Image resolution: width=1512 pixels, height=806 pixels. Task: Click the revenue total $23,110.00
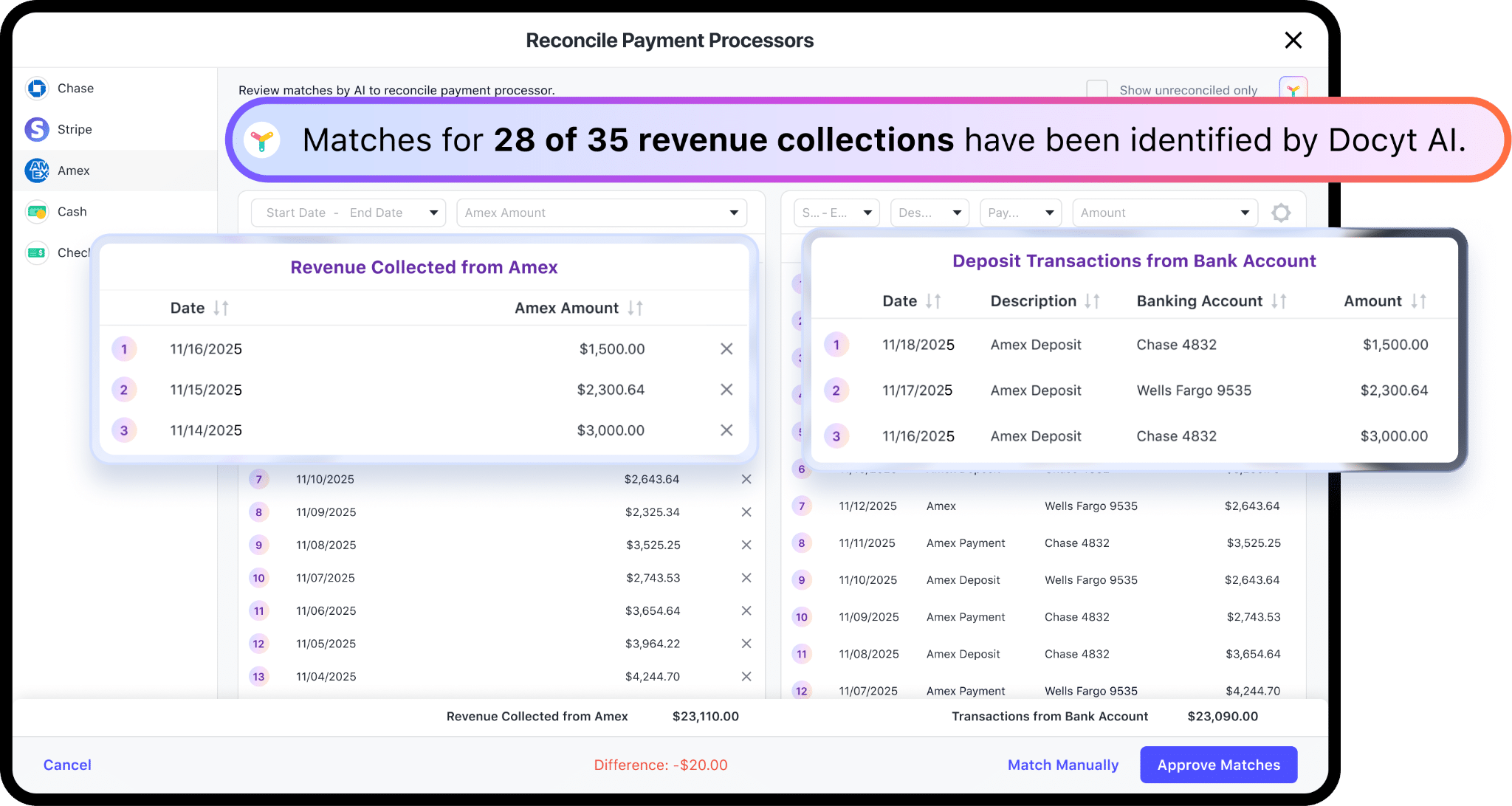pos(706,716)
